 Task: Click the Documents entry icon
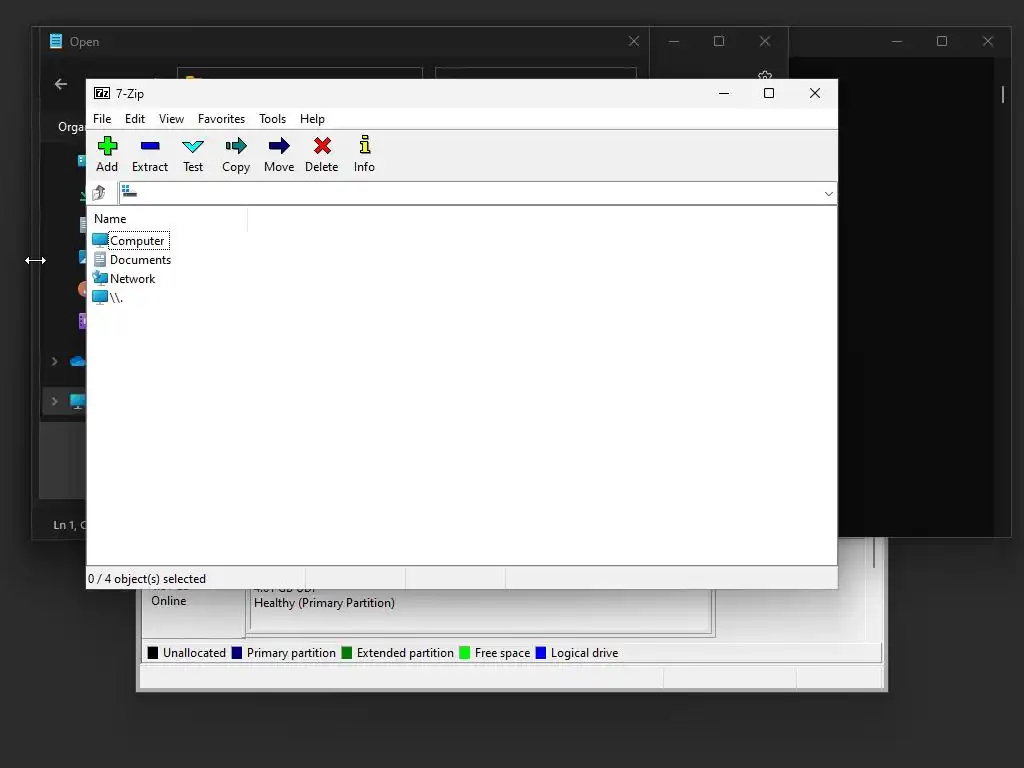100,259
